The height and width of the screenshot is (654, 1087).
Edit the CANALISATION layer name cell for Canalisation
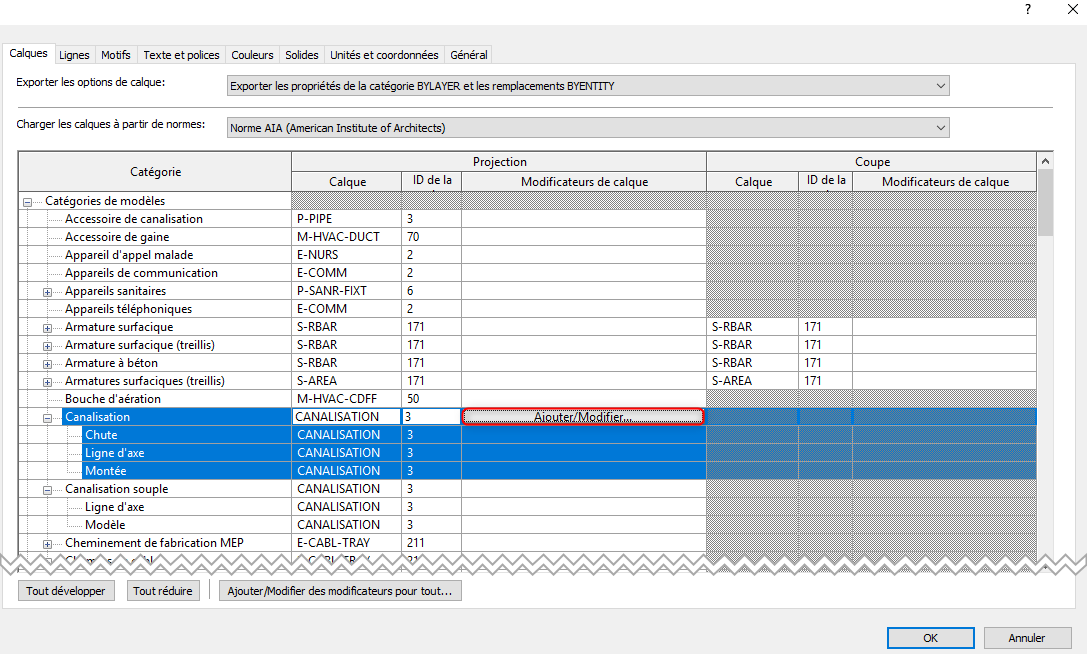click(x=345, y=417)
